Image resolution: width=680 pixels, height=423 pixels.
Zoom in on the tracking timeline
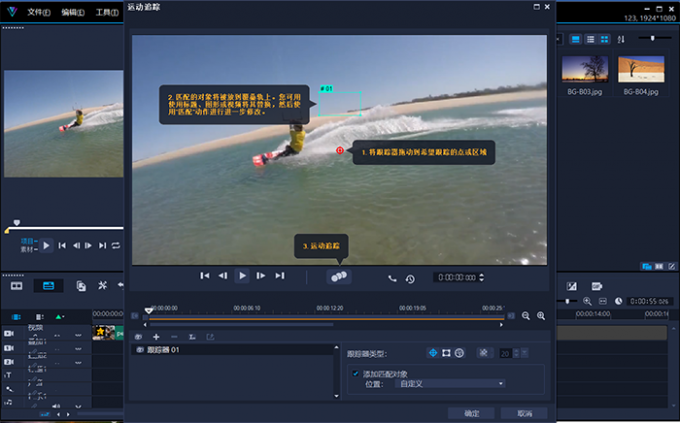click(x=541, y=316)
